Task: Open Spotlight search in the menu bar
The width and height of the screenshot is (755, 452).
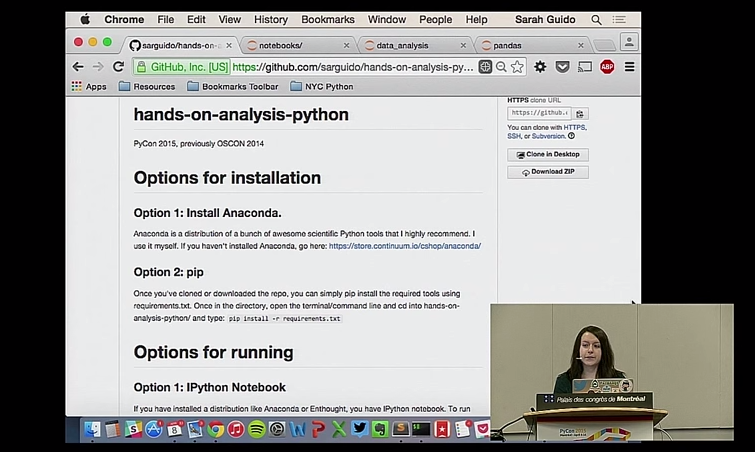Action: pos(596,19)
